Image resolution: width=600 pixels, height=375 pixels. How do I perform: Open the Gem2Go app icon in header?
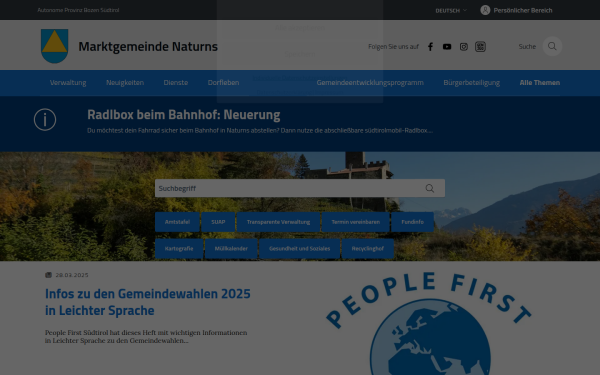[480, 47]
